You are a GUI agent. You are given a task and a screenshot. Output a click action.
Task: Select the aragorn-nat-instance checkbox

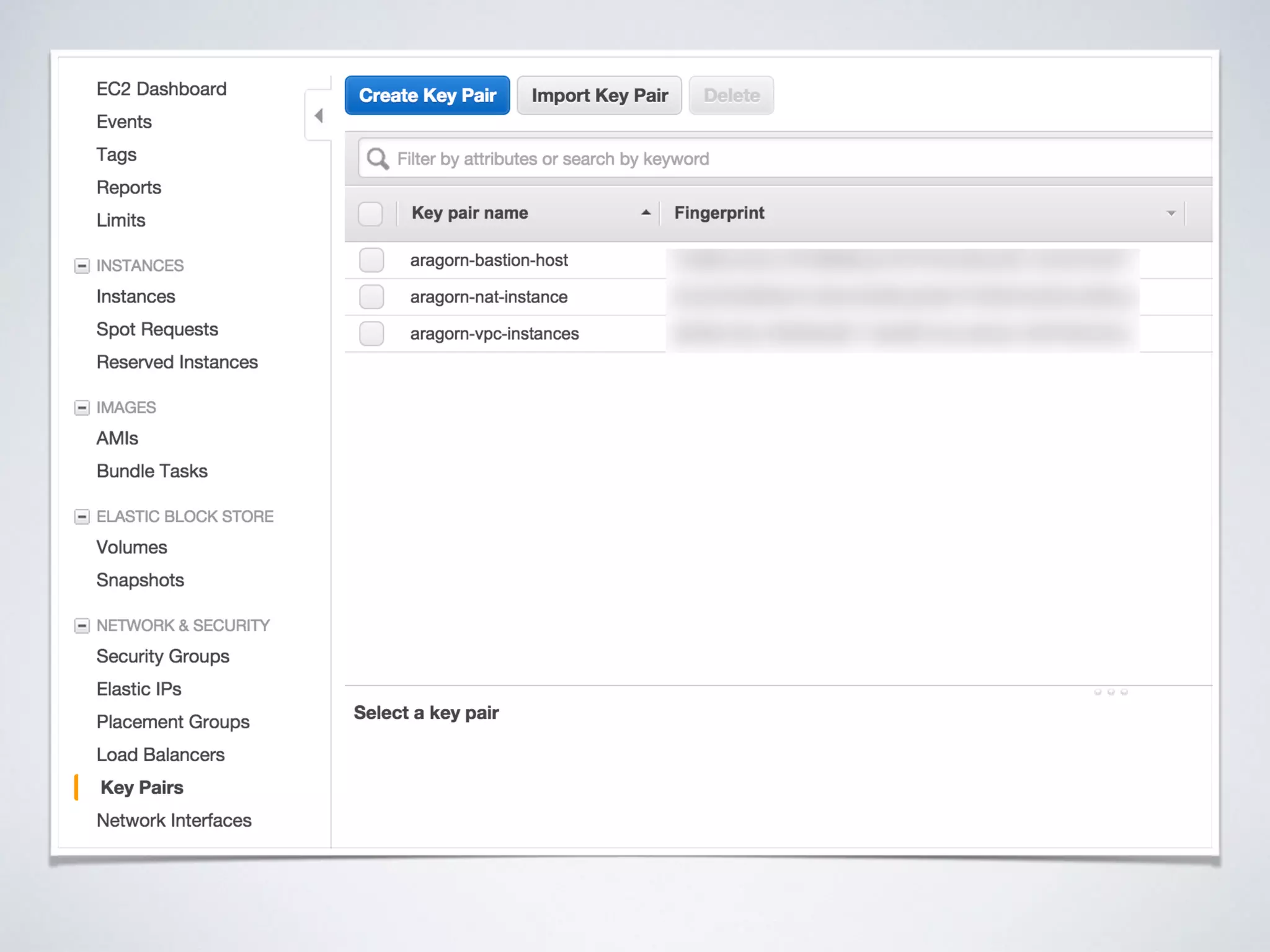(x=371, y=297)
